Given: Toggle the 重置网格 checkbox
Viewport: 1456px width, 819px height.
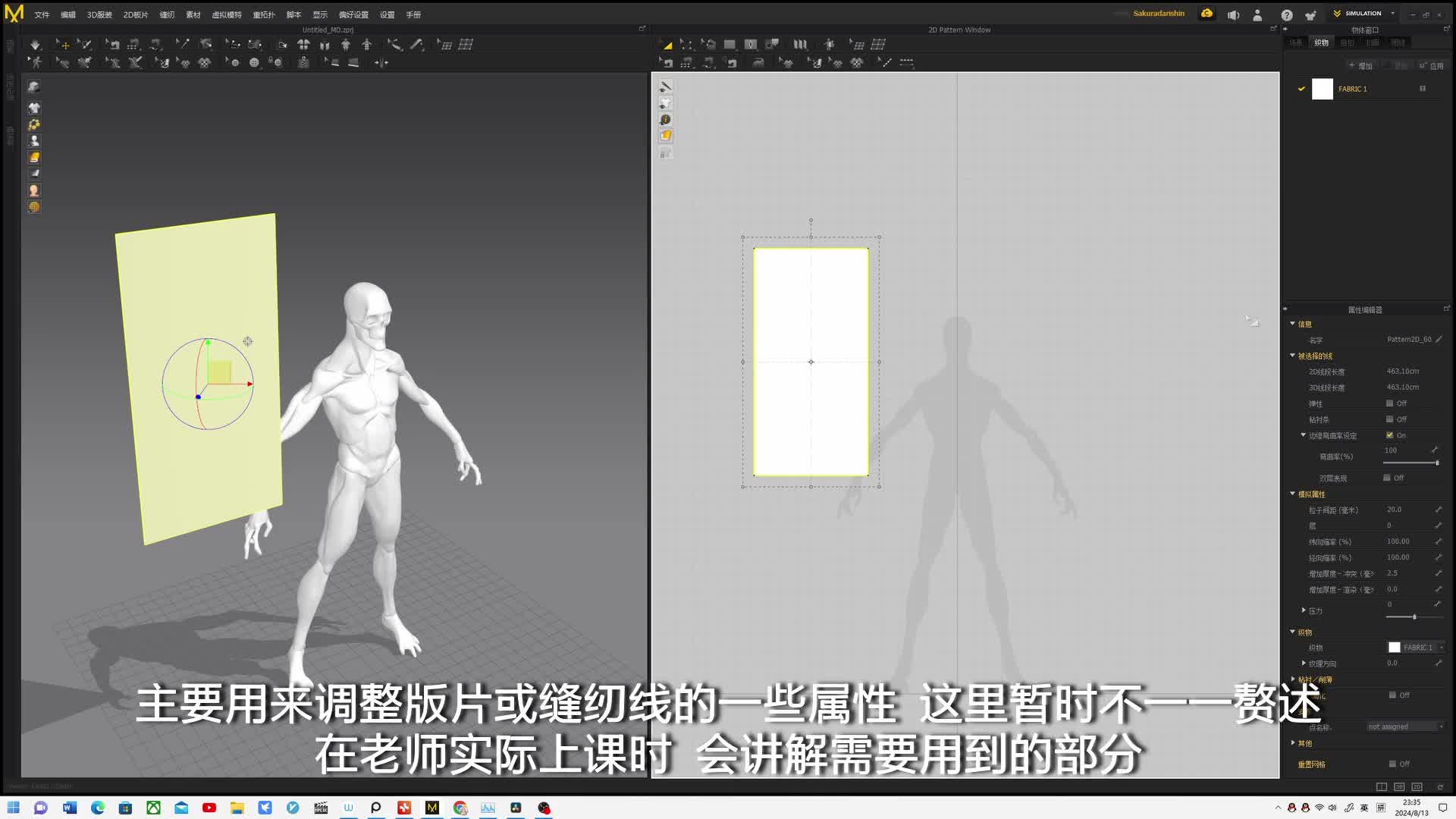Looking at the screenshot, I should click(x=1392, y=764).
